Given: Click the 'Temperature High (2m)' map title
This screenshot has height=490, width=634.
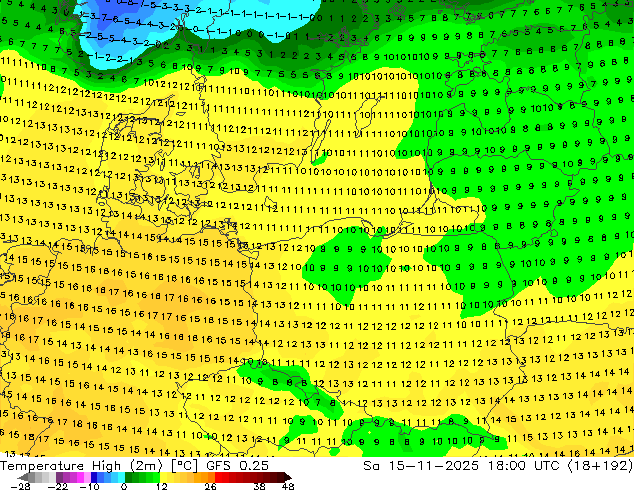Looking at the screenshot, I should 81,466.
